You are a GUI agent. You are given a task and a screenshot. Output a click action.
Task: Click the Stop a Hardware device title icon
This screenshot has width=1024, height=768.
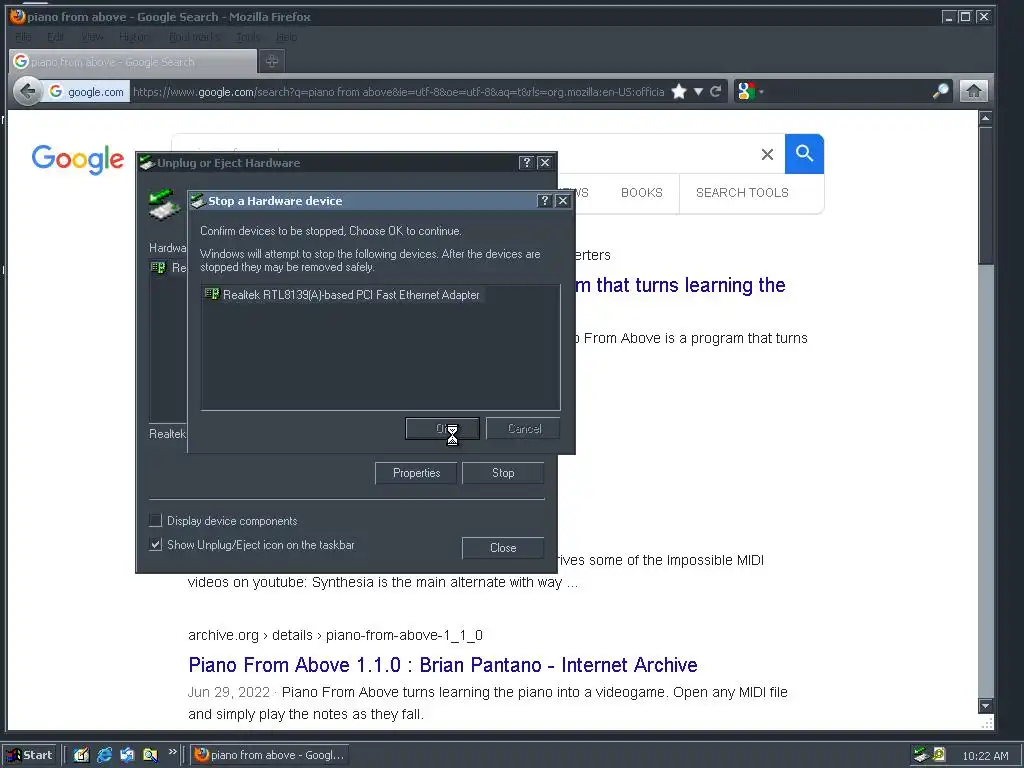[198, 201]
